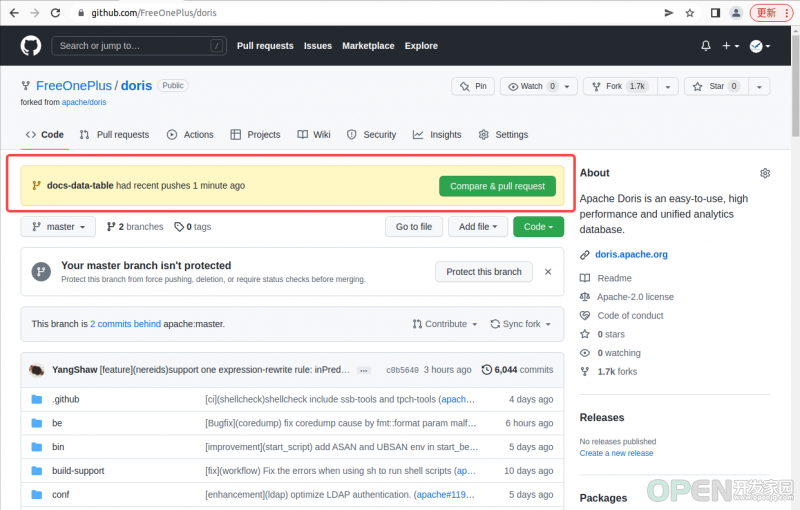
Task: Open build-support folder
Action: pos(78,471)
